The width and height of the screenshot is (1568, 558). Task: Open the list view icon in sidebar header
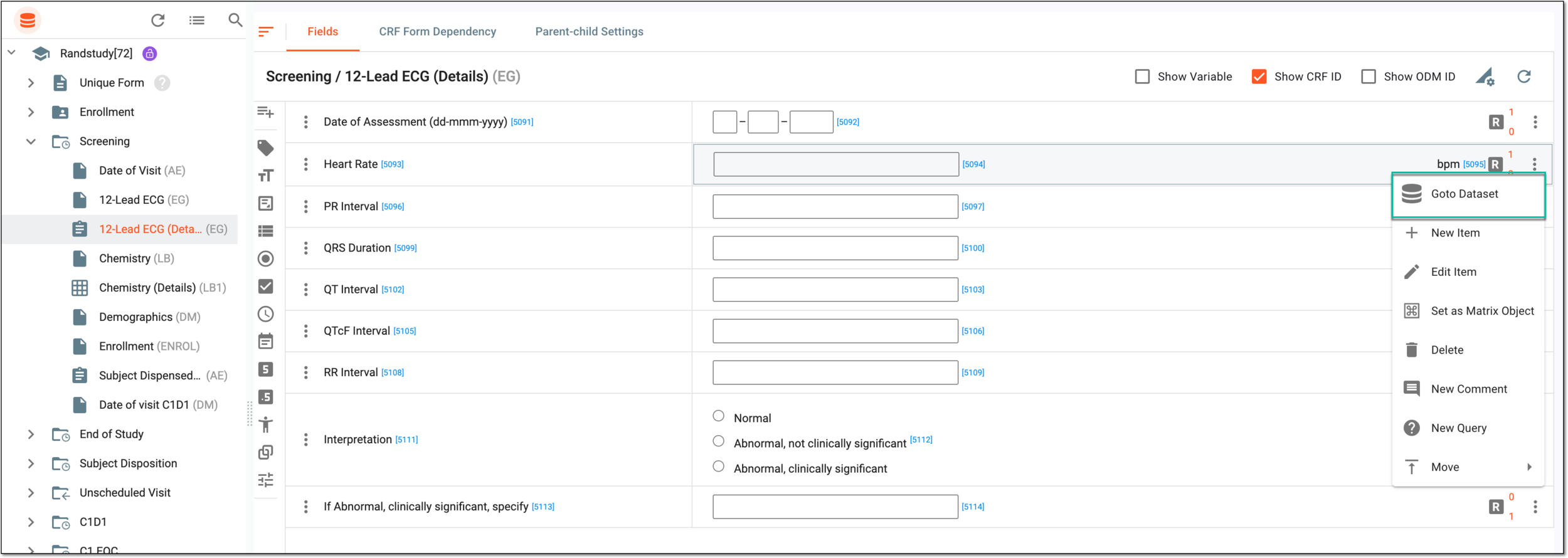(x=197, y=20)
